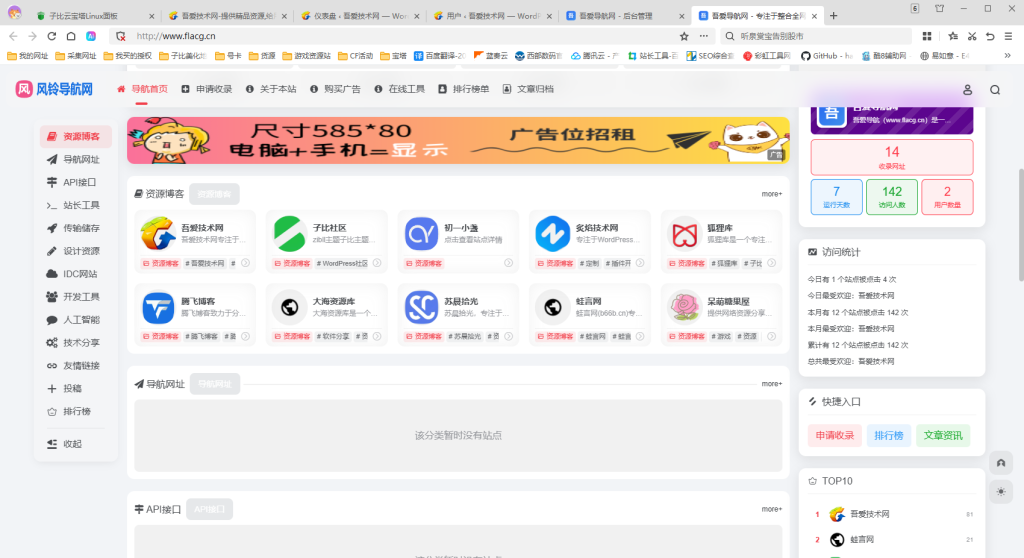Select 站长工具 in the left sidebar

pyautogui.click(x=76, y=205)
